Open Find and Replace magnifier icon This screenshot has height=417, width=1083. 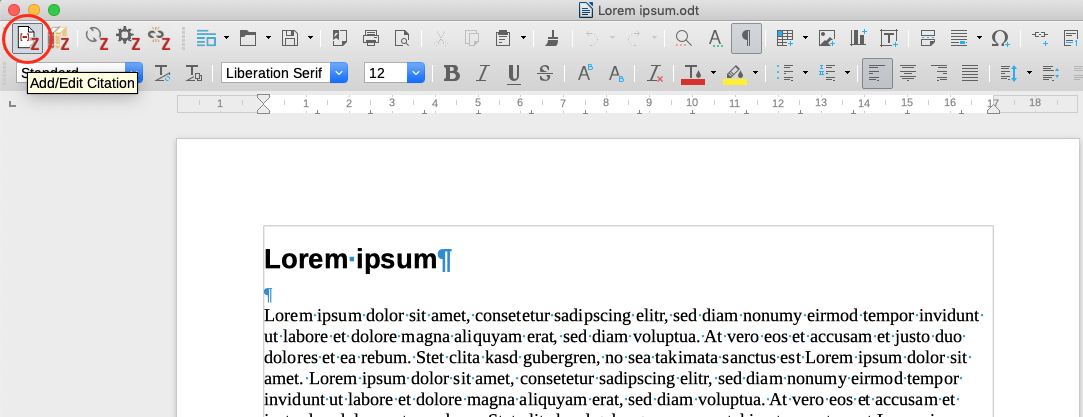684,38
